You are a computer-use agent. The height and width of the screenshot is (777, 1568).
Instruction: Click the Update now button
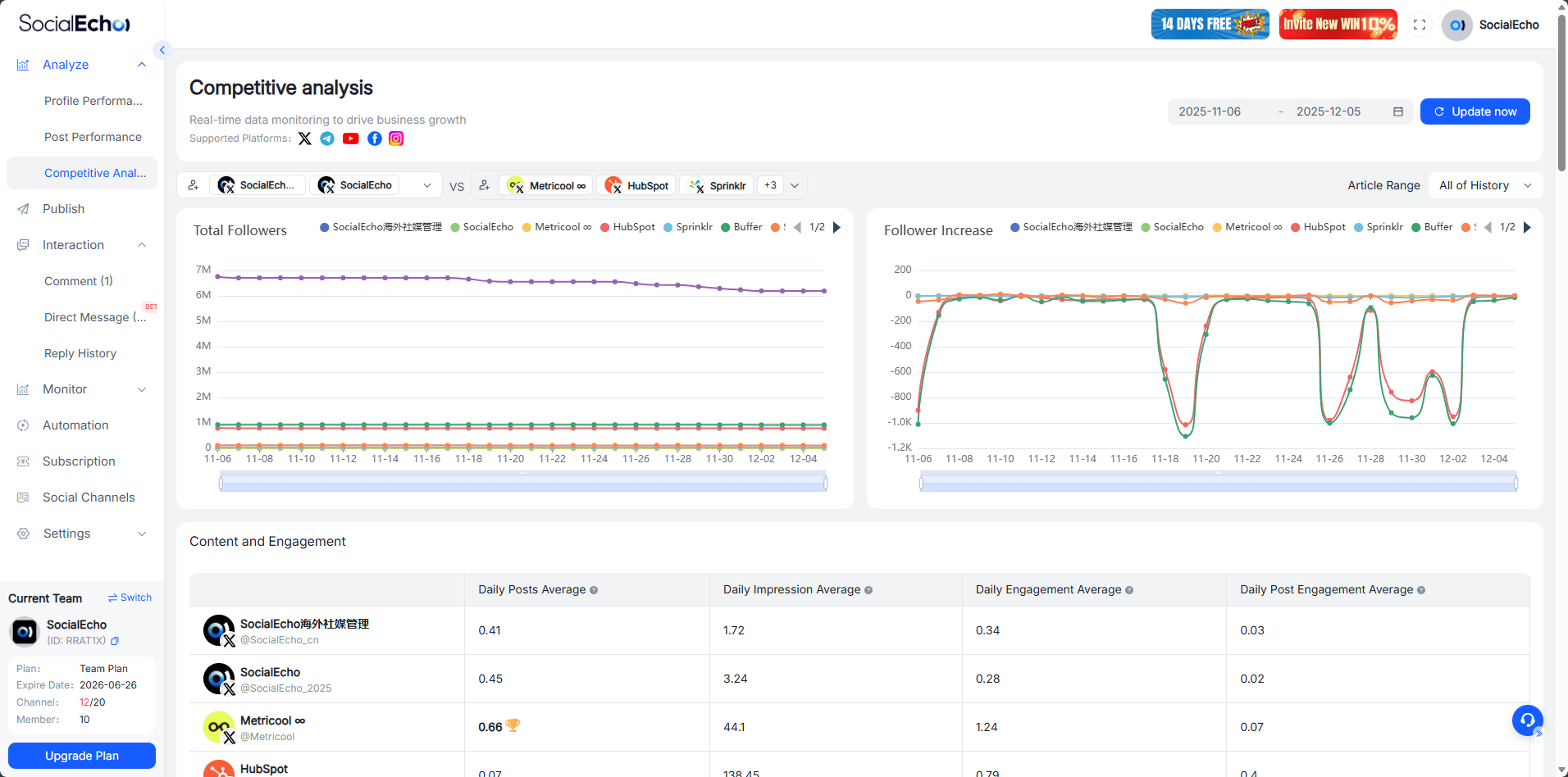coord(1475,111)
